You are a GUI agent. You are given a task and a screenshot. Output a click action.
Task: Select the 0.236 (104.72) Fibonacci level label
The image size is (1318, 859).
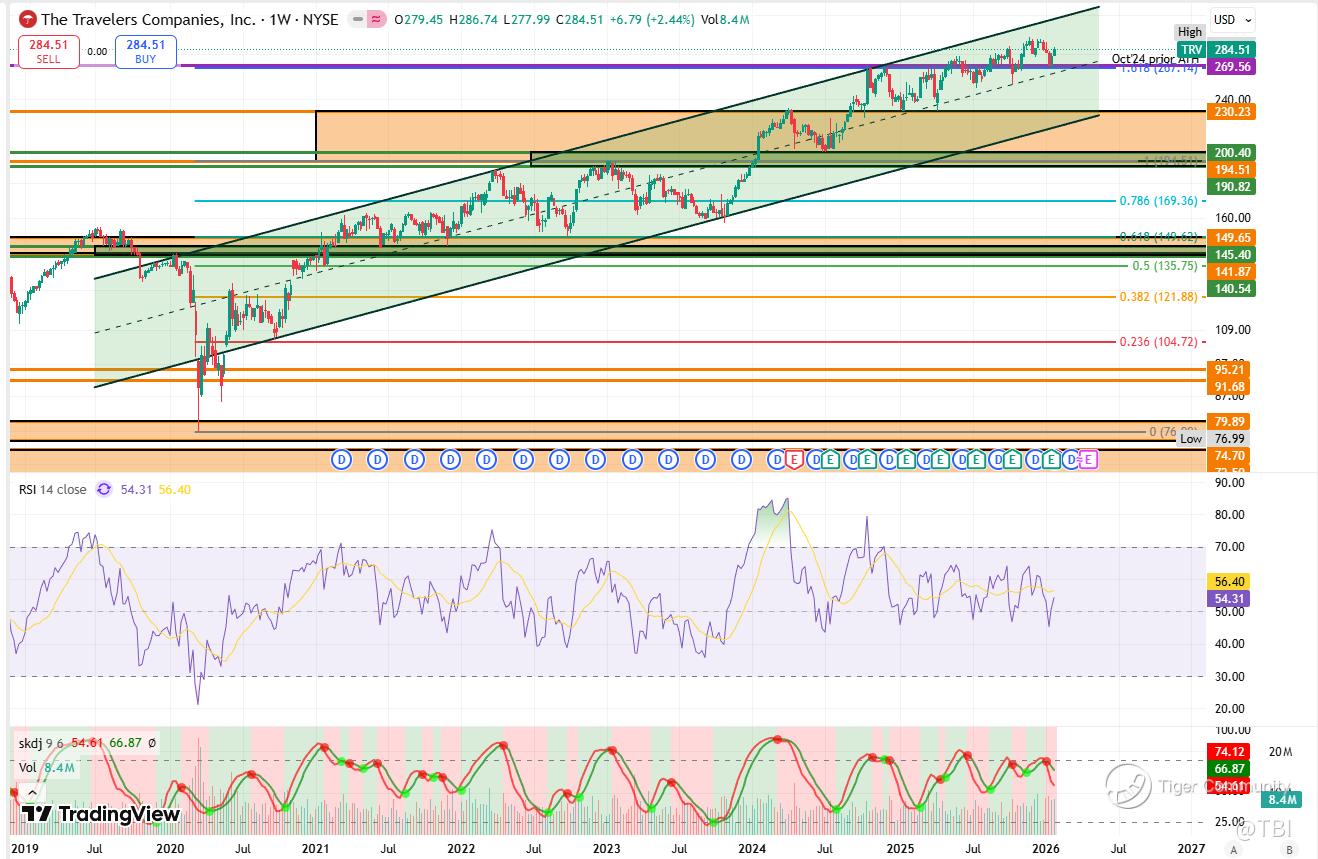click(1158, 342)
